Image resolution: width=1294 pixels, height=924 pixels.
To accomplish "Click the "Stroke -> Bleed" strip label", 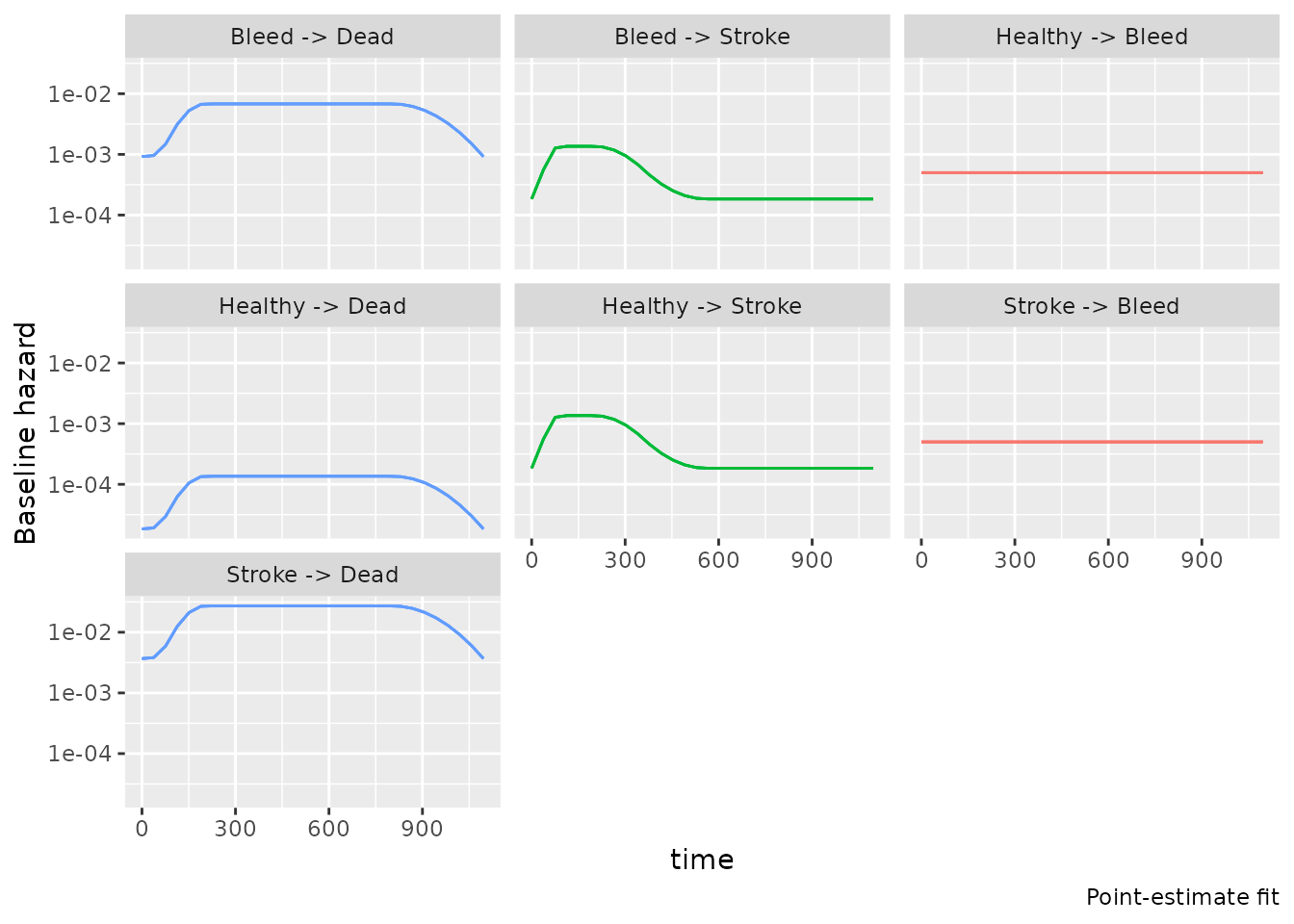I will pos(1091,306).
